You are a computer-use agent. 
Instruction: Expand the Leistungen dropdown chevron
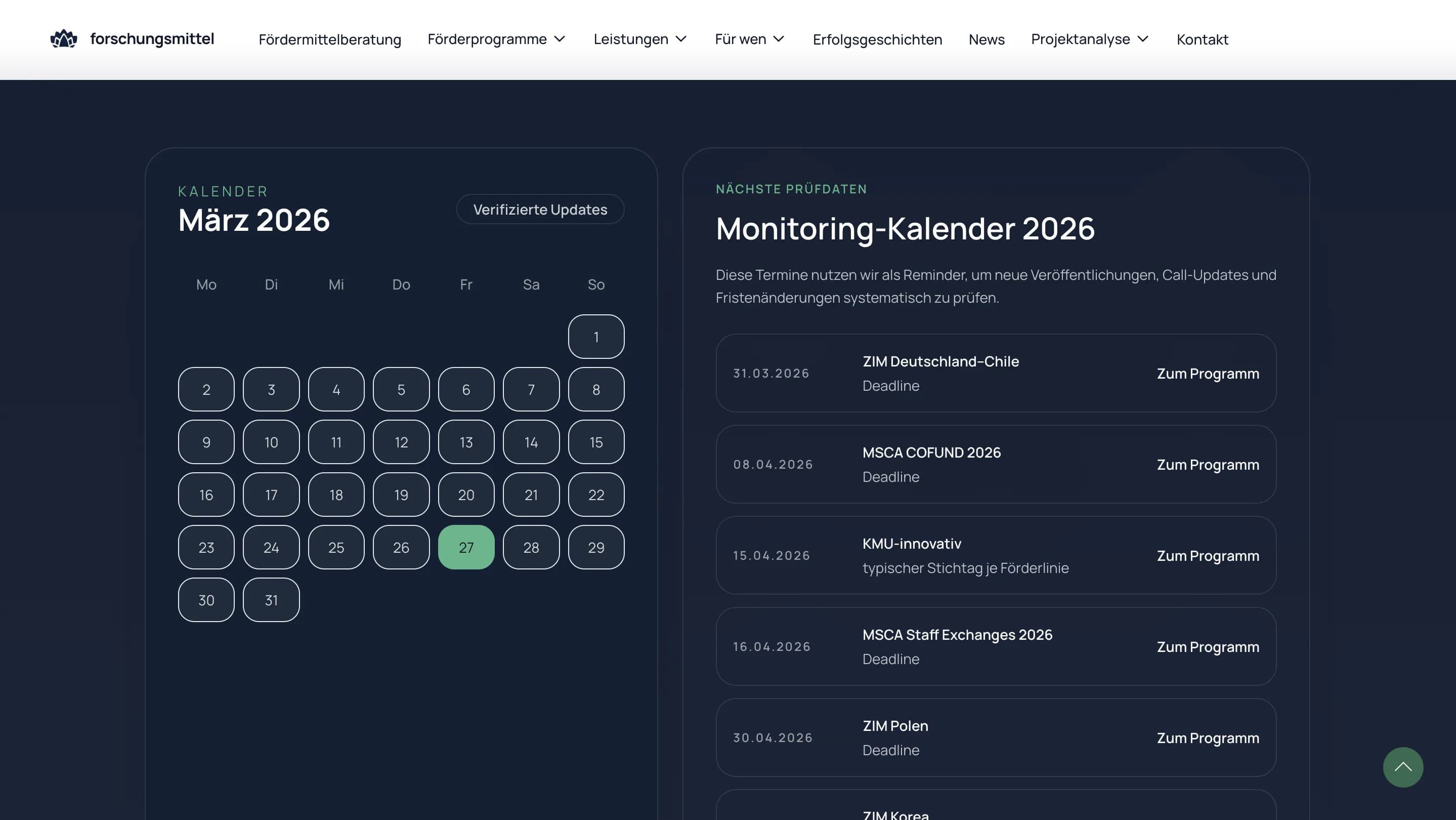[x=681, y=39]
